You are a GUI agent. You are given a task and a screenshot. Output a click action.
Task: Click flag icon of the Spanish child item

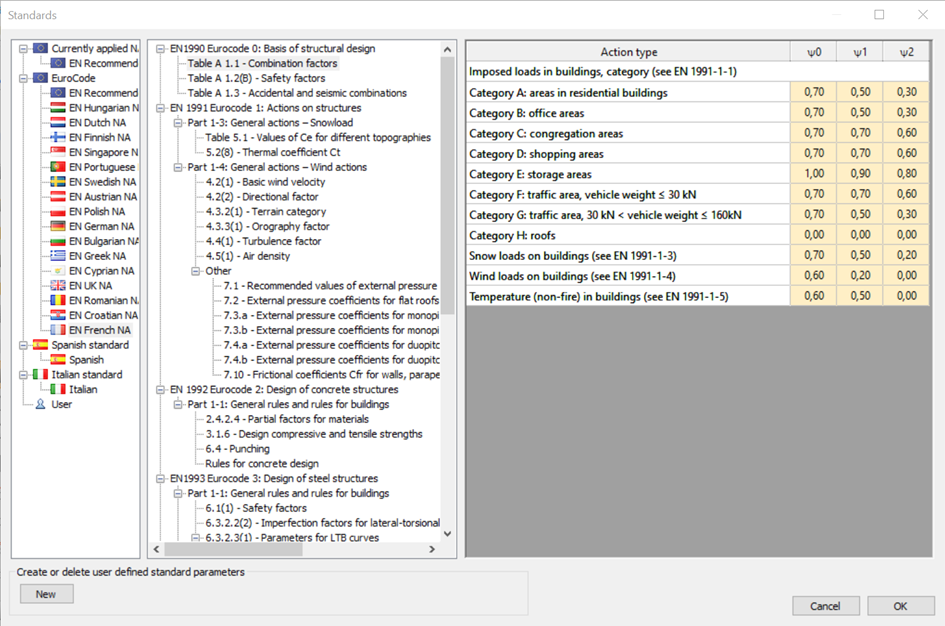[58, 360]
